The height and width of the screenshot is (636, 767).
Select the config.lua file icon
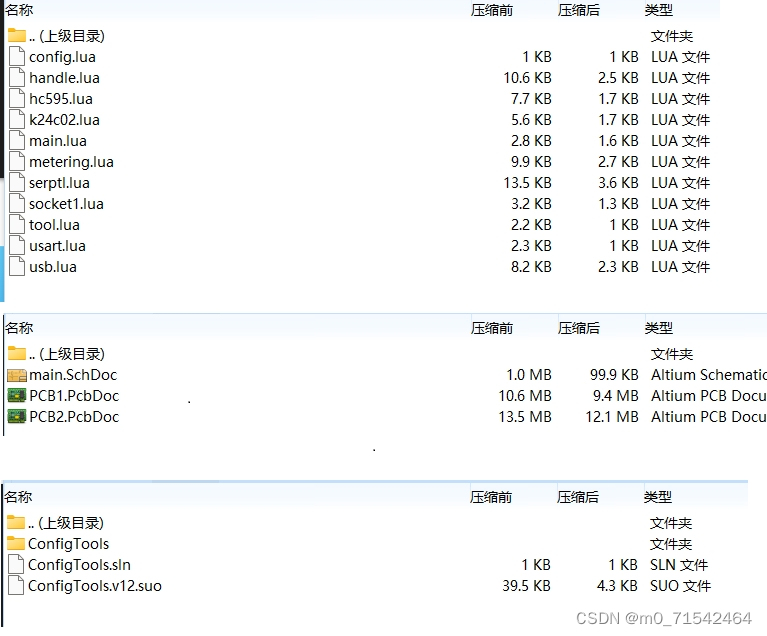click(17, 57)
